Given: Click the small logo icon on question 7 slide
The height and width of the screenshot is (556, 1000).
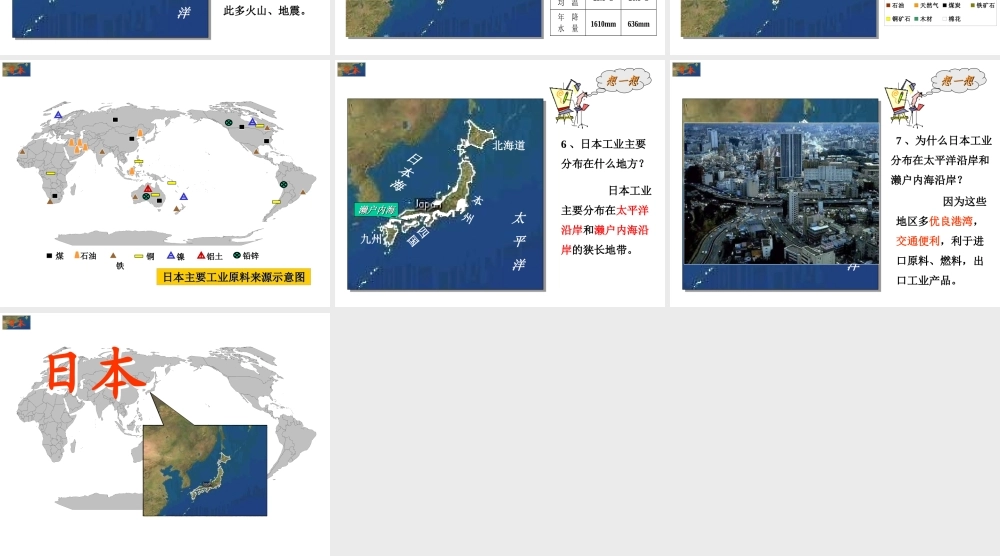Looking at the screenshot, I should click(x=686, y=70).
